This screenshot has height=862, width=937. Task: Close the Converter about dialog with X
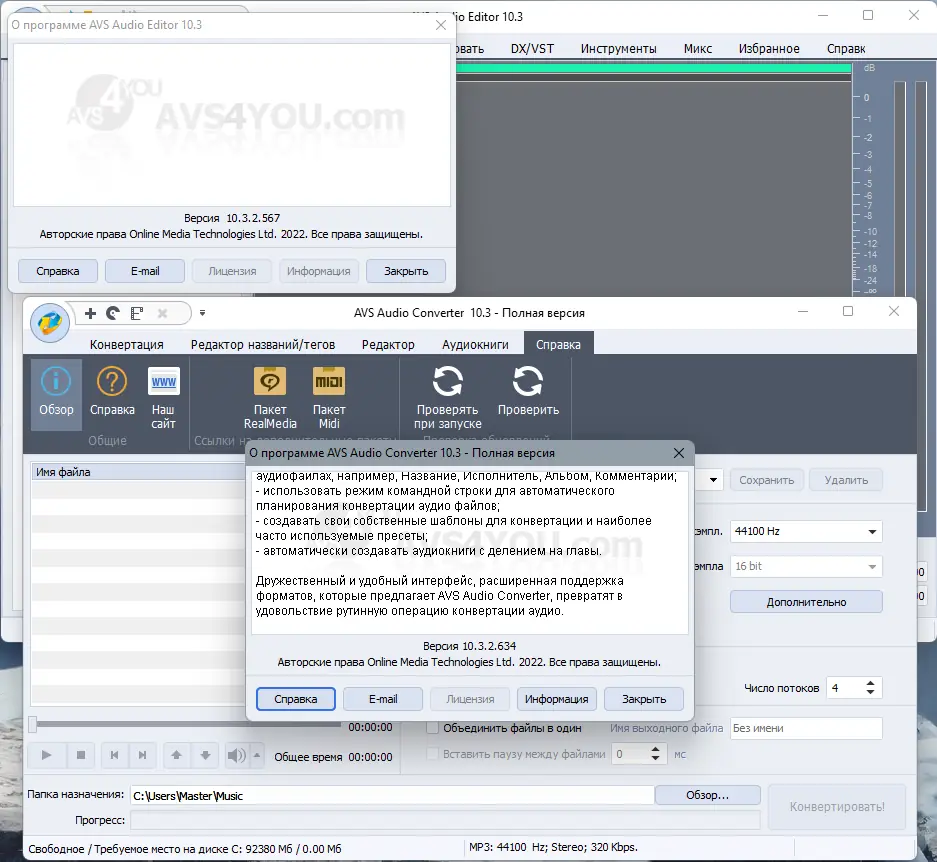pos(679,453)
